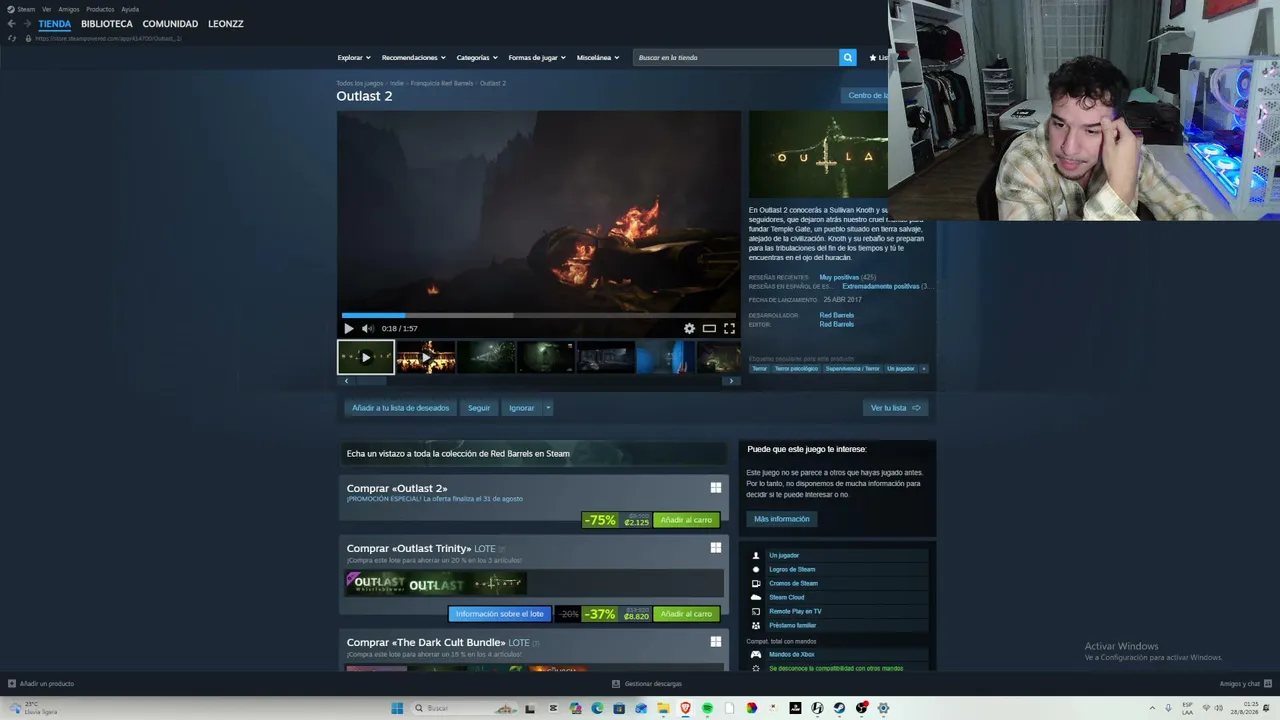1280x720 pixels.
Task: Go forward with the Steam forward arrow
Action: click(27, 24)
